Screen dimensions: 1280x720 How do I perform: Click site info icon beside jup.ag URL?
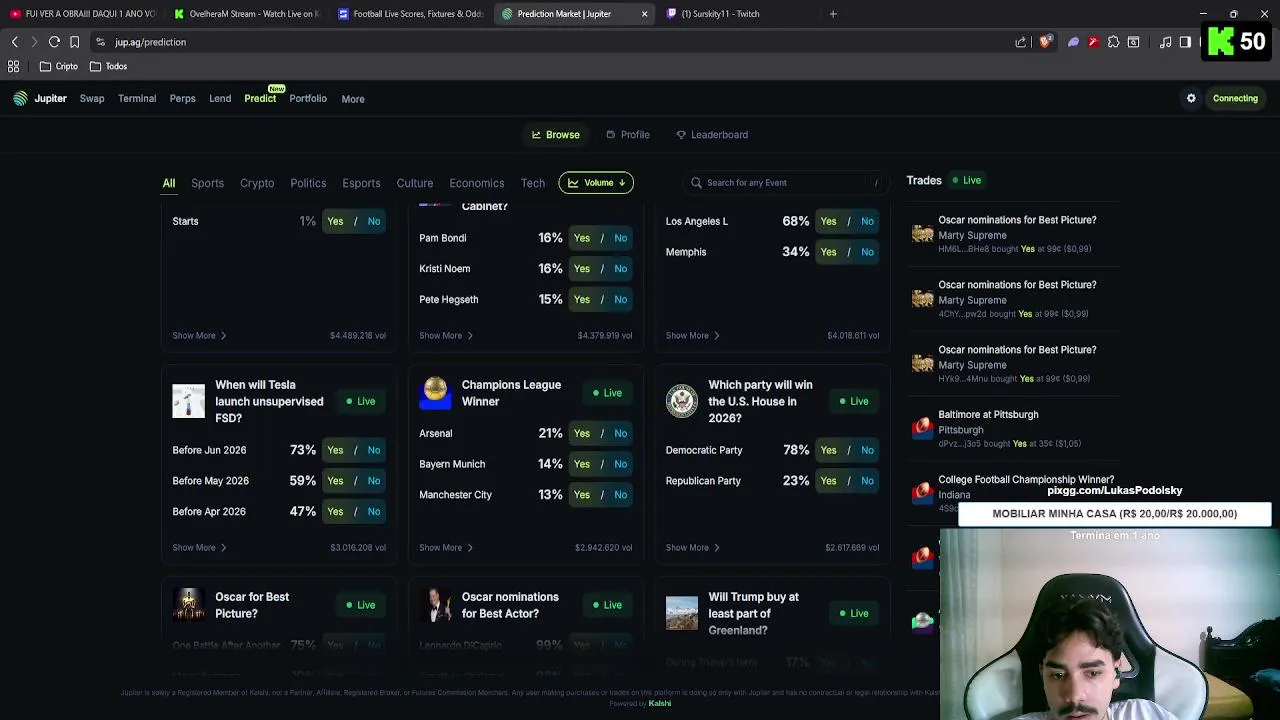(100, 42)
